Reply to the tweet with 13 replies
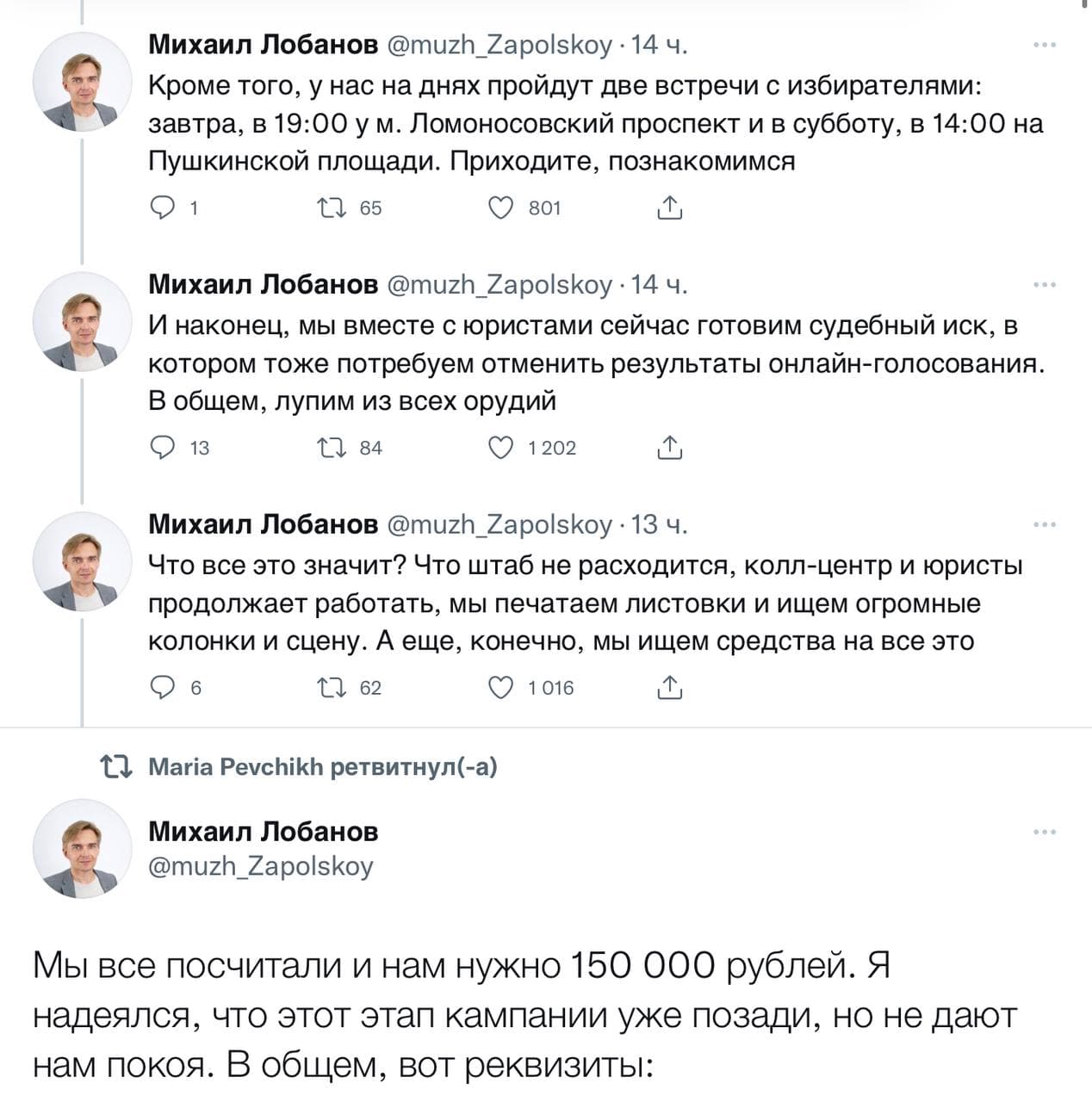This screenshot has width=1092, height=1102. point(163,448)
